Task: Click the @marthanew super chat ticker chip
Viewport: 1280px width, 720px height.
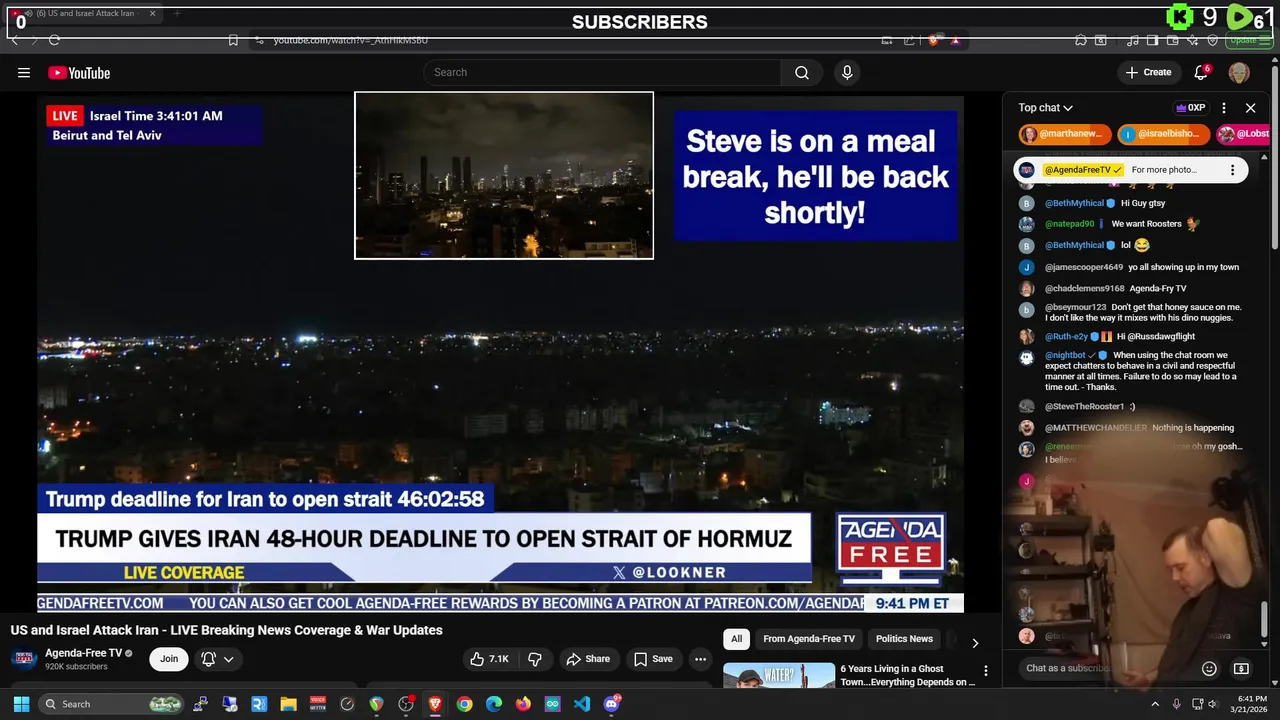Action: (1065, 134)
